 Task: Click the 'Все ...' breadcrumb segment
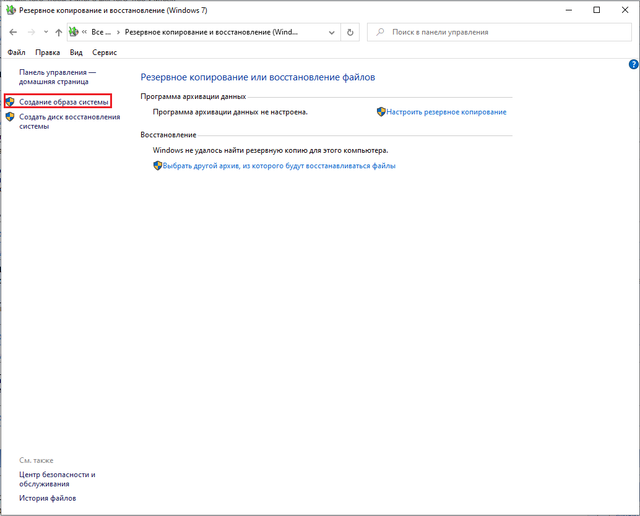tap(101, 32)
